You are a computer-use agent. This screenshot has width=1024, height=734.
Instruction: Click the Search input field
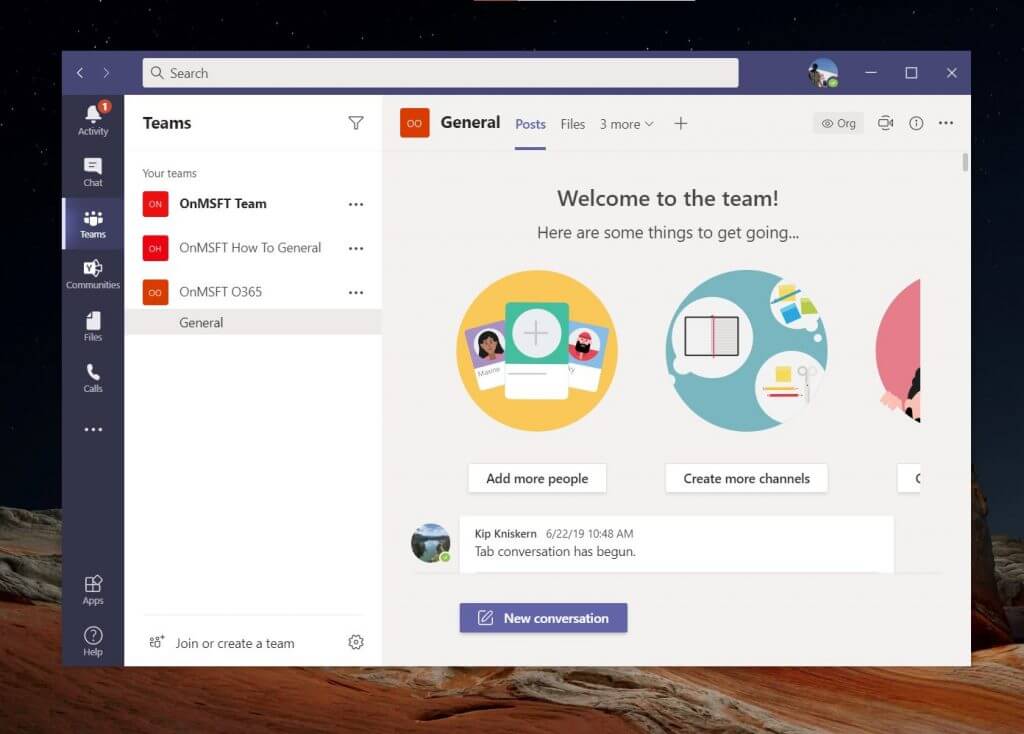click(440, 73)
